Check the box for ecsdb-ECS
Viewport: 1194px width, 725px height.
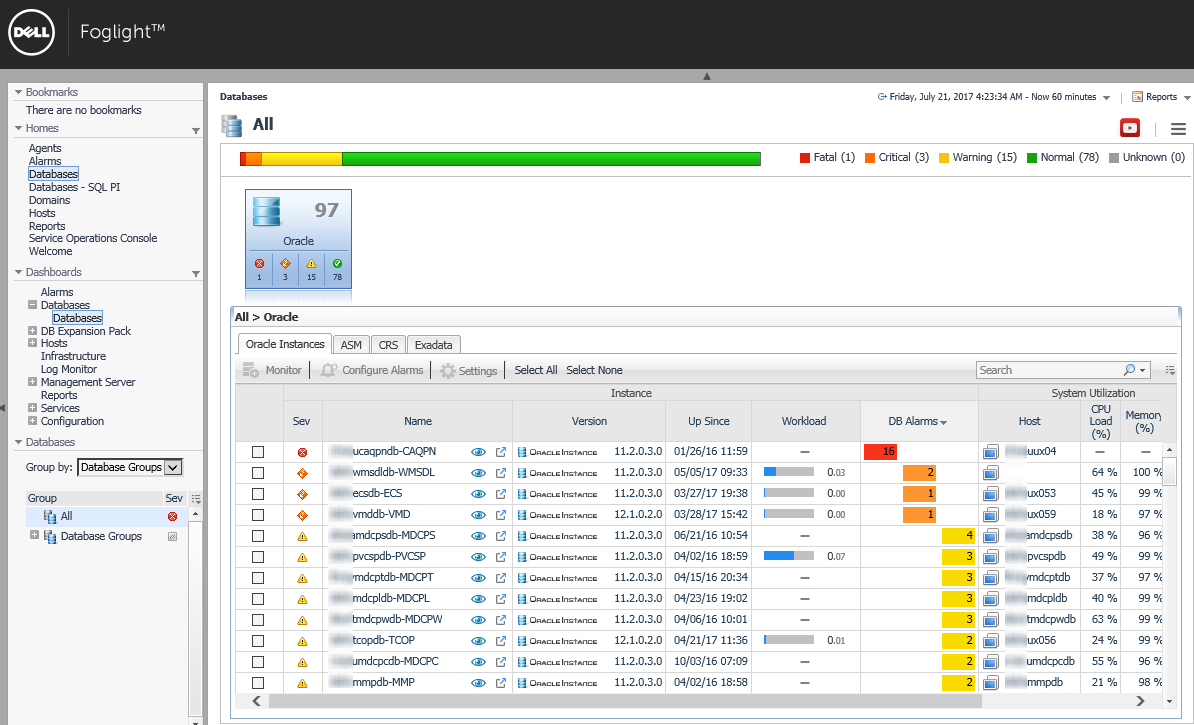coord(258,494)
